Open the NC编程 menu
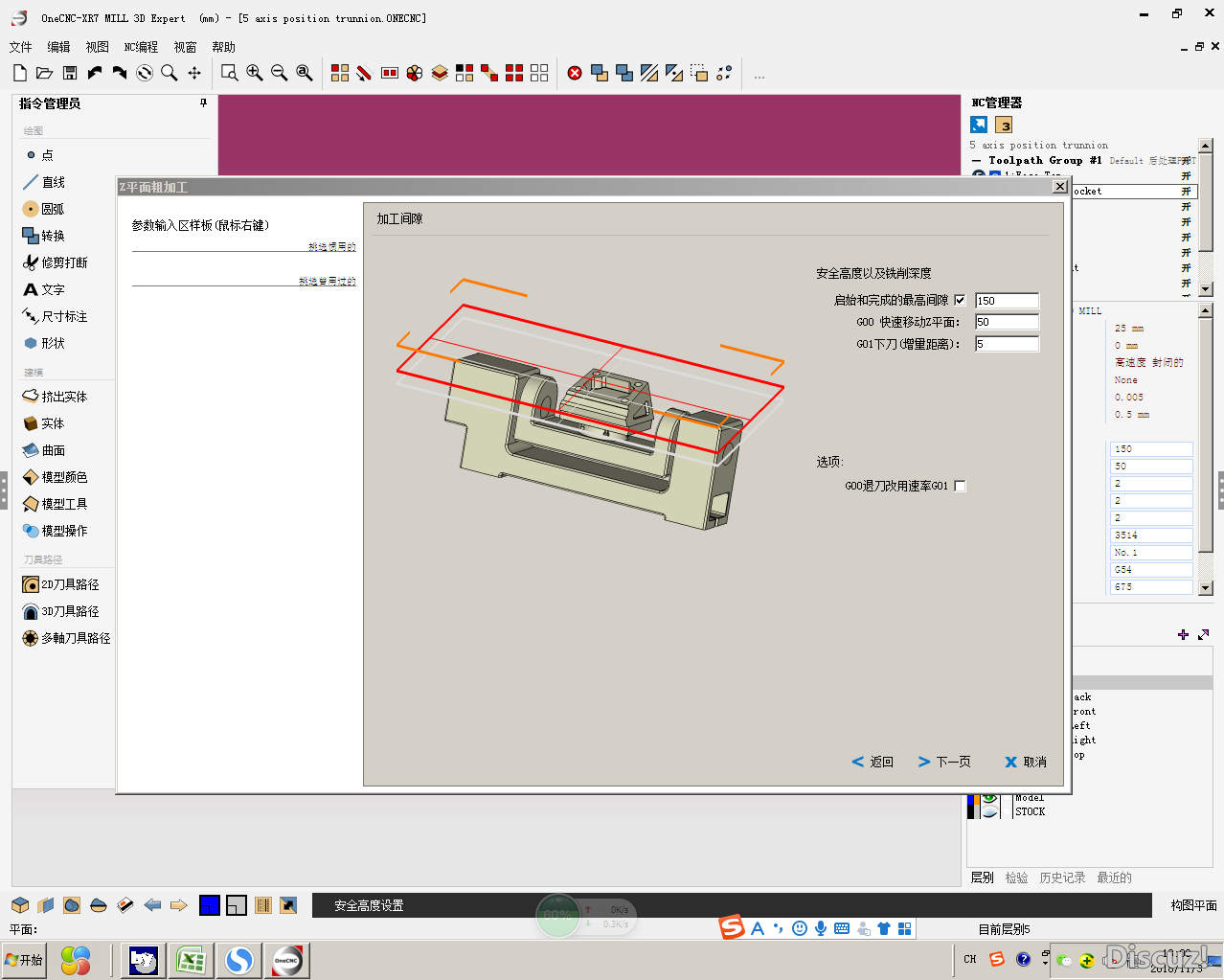This screenshot has width=1224, height=980. tap(141, 47)
